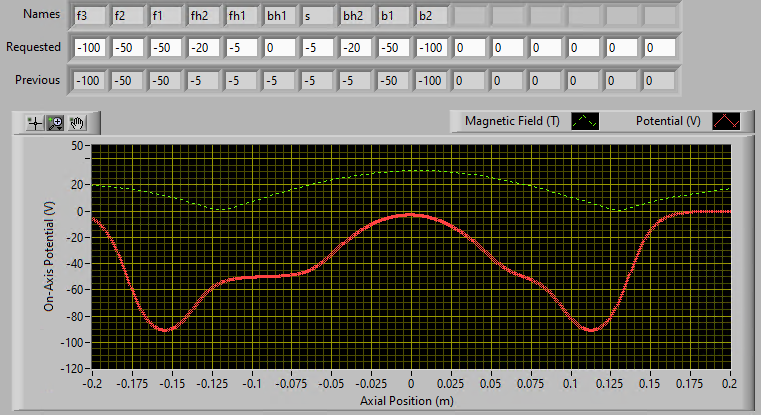Screen dimensions: 761x415
Task: Activate the zoom magnifier tool
Action: click(55, 123)
